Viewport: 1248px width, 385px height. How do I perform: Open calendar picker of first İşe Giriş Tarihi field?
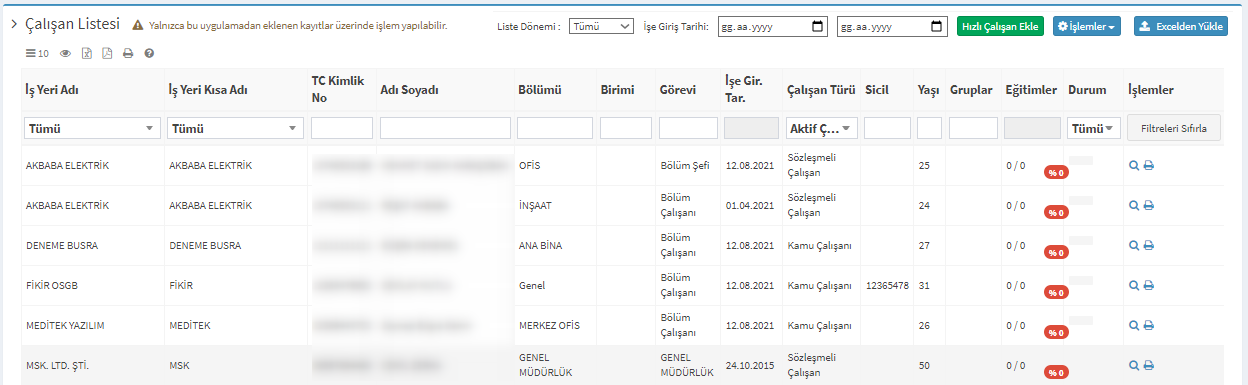tap(818, 27)
